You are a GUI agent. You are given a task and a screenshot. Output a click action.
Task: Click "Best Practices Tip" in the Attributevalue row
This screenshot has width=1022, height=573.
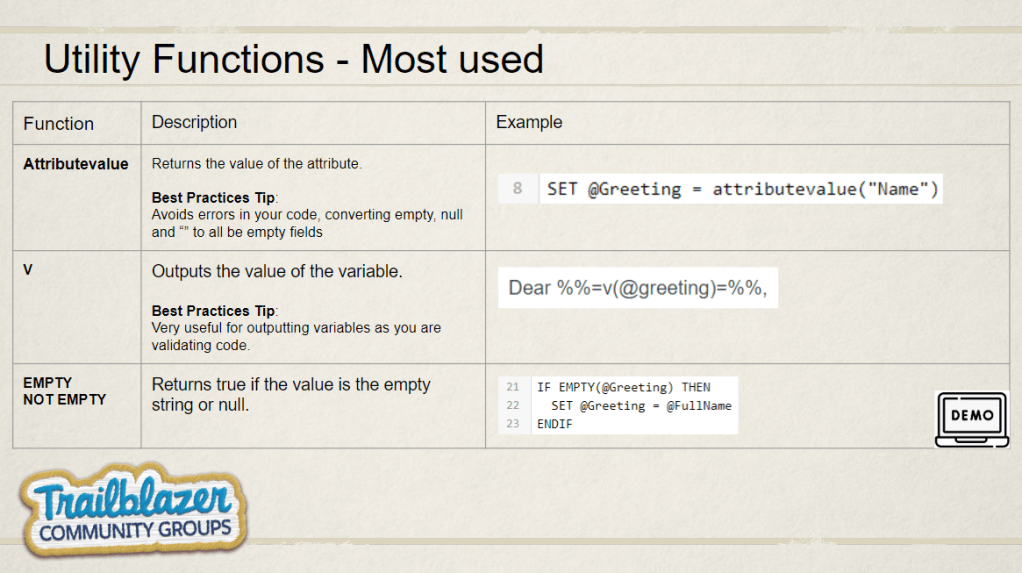click(x=214, y=198)
